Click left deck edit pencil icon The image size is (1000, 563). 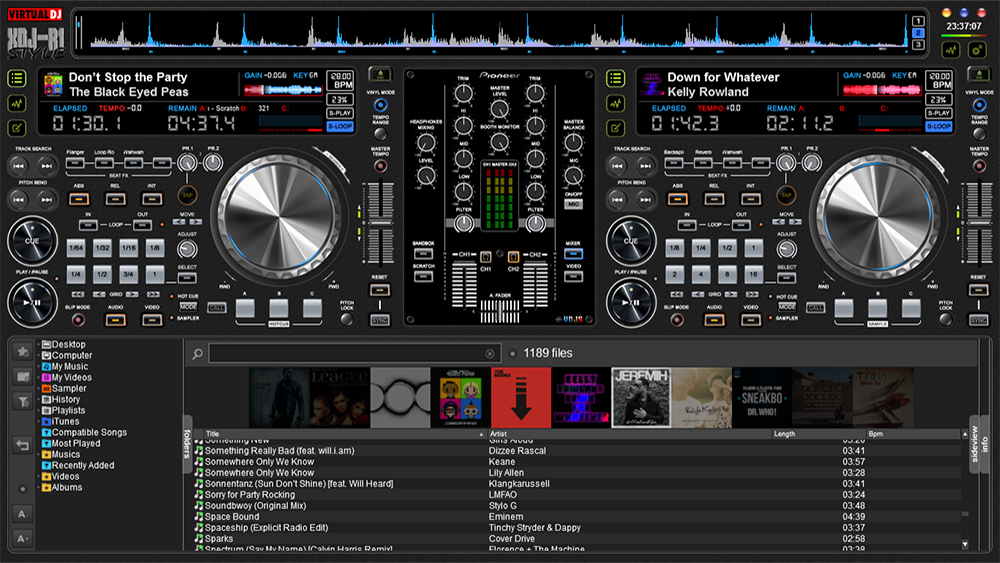click(x=17, y=128)
